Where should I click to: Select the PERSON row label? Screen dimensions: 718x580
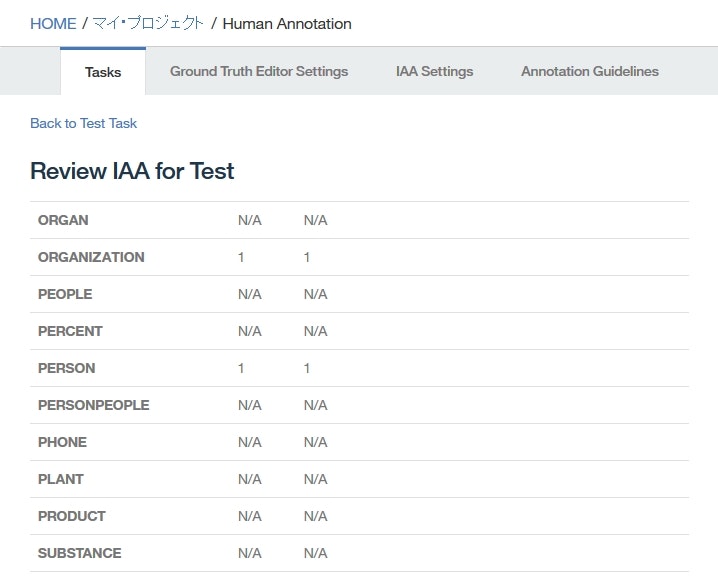(66, 368)
